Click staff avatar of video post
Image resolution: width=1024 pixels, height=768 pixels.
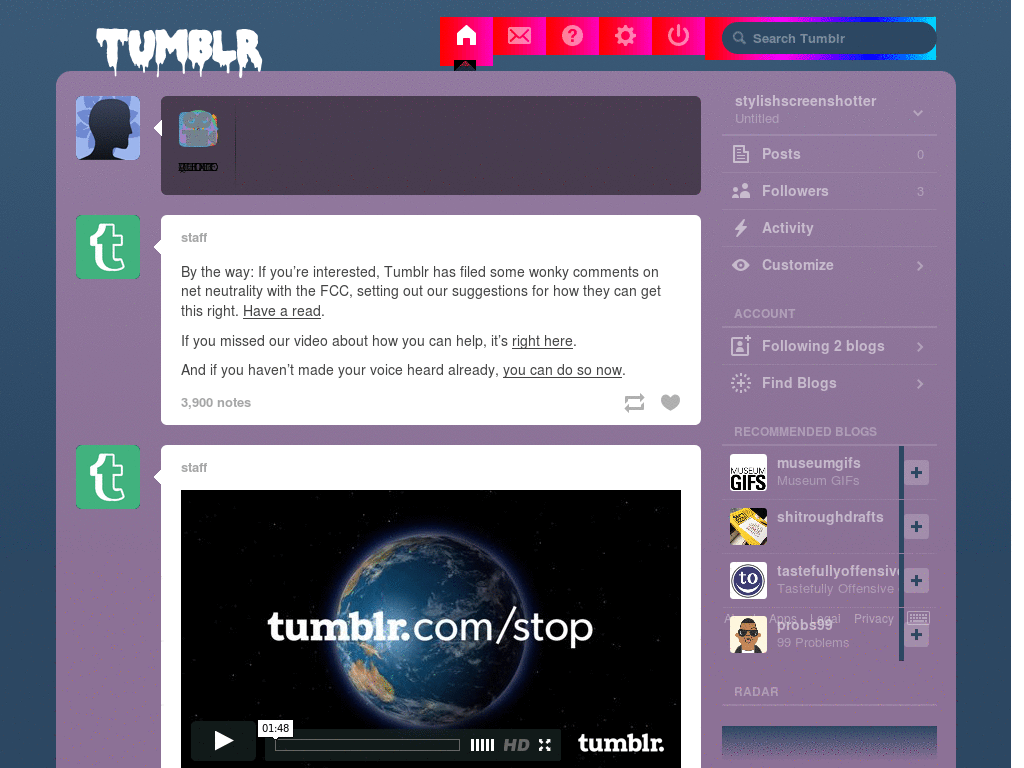tap(108, 477)
